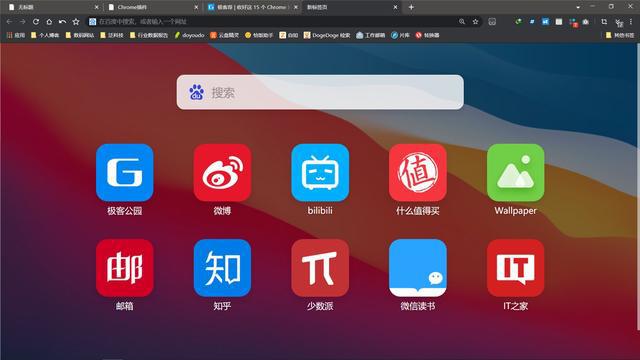Open the DogeDoge 搜索 bookmark
Image resolution: width=640 pixels, height=360 pixels.
click(327, 35)
